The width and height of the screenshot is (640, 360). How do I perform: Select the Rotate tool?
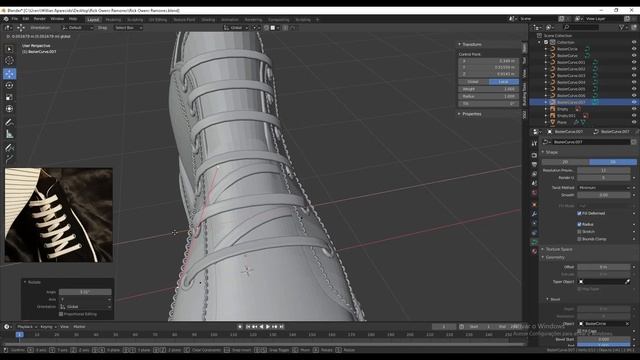click(9, 86)
